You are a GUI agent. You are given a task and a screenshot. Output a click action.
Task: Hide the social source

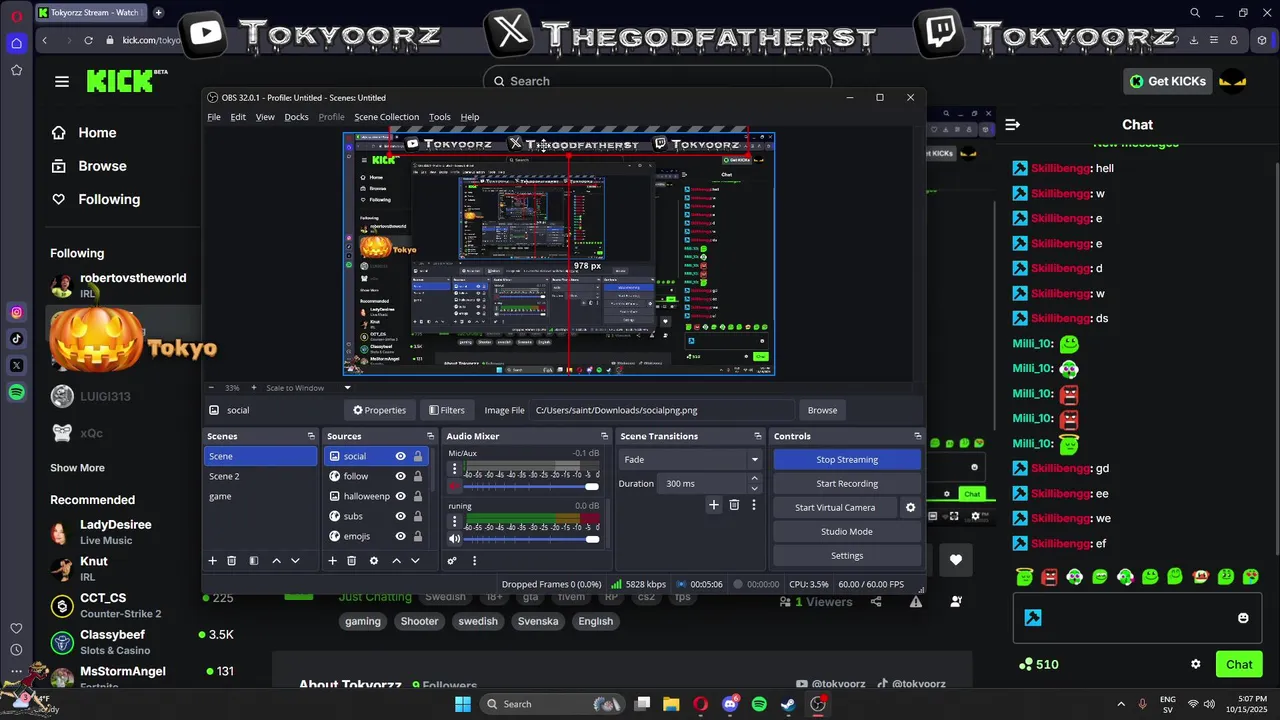tap(400, 456)
